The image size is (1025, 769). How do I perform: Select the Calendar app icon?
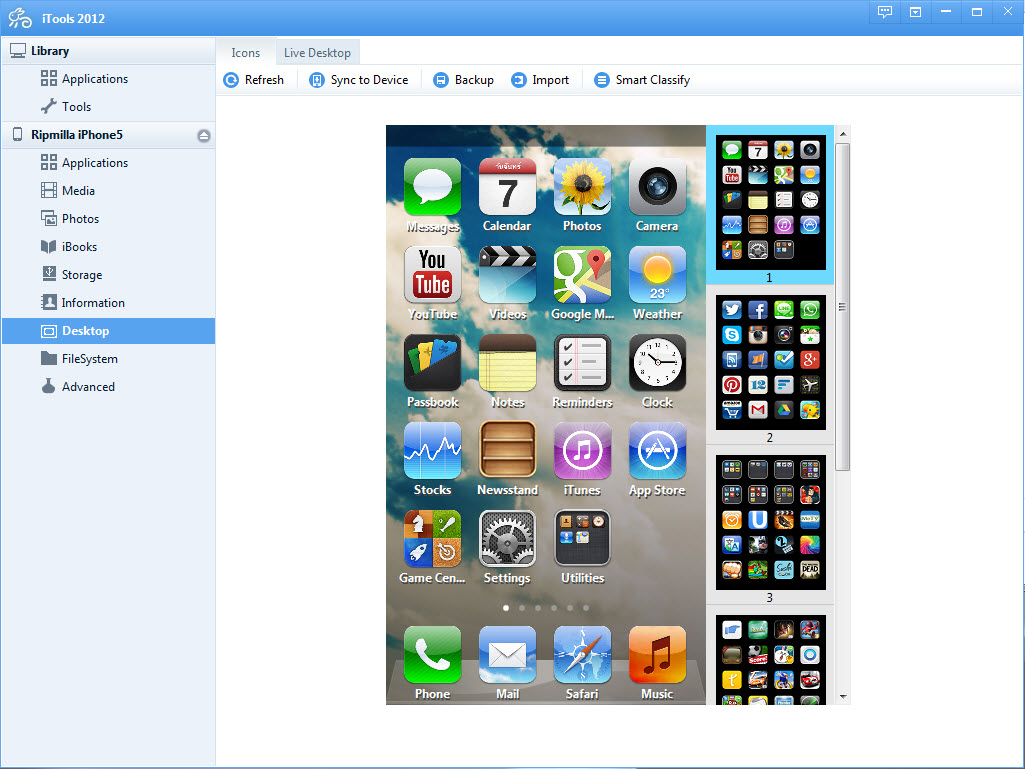click(x=507, y=187)
